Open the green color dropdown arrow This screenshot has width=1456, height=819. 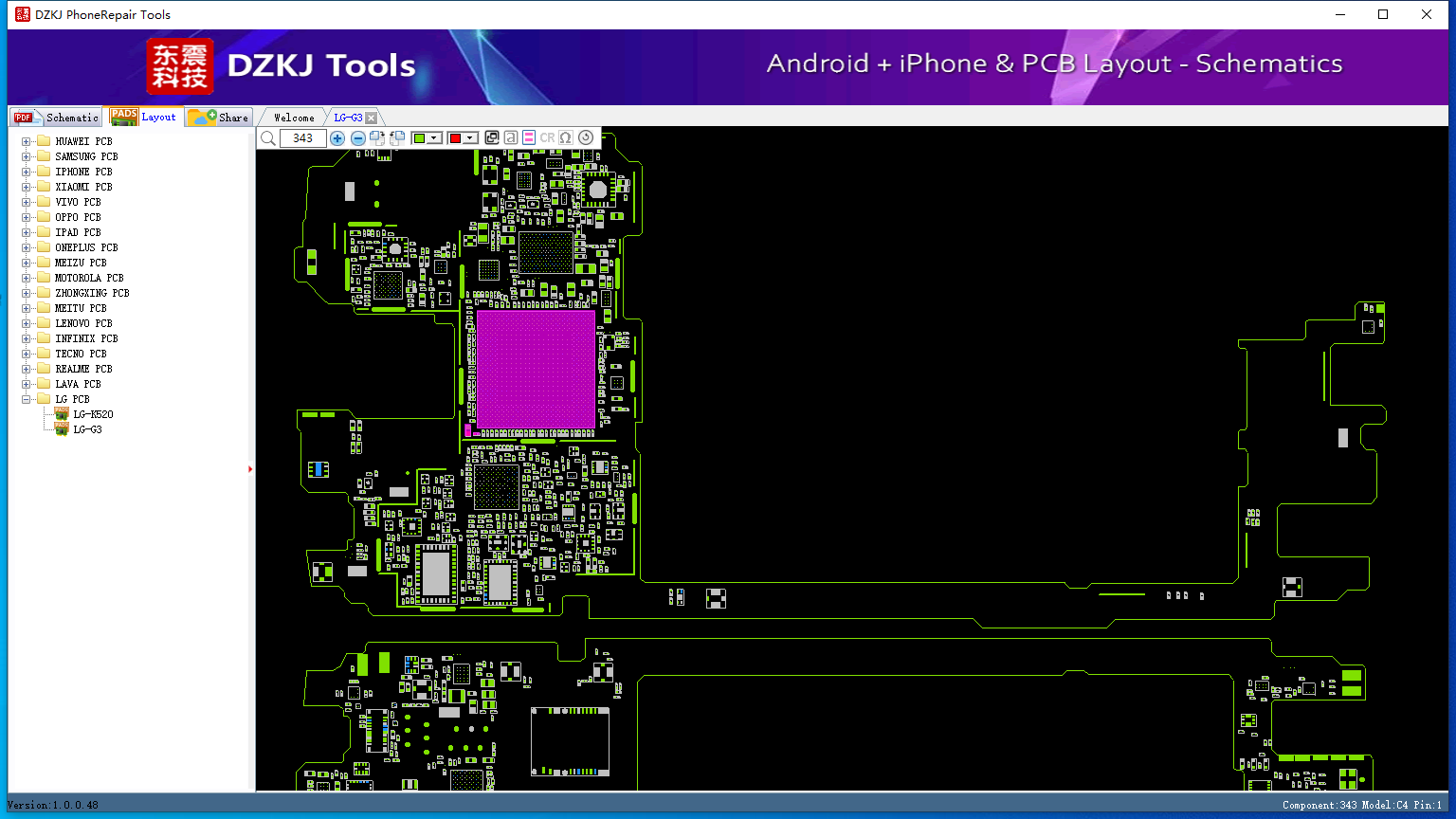(x=434, y=138)
